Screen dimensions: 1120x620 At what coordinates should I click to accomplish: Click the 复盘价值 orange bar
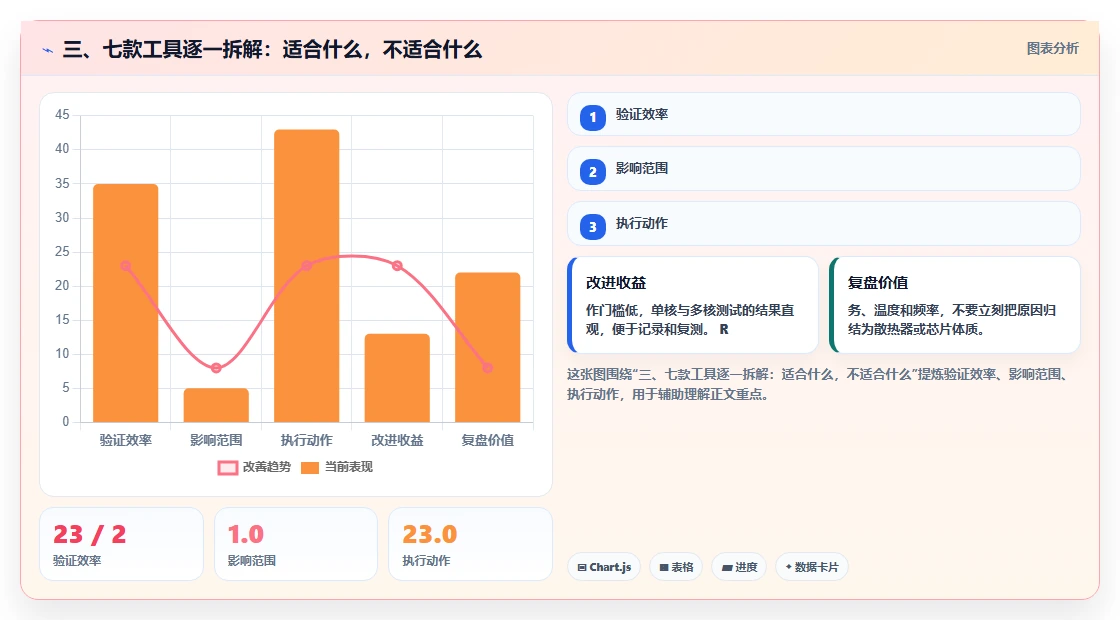(x=488, y=347)
